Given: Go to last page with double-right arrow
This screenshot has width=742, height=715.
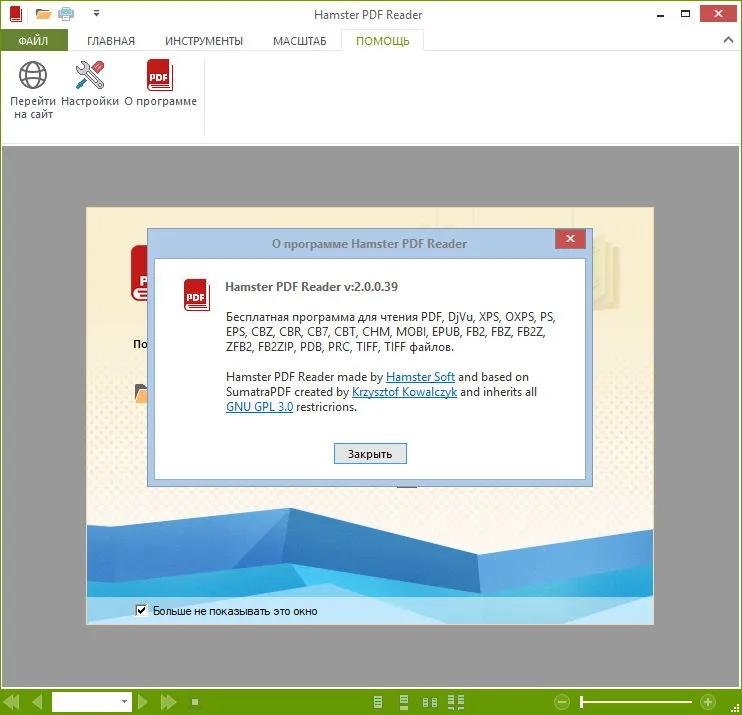Looking at the screenshot, I should click(168, 702).
